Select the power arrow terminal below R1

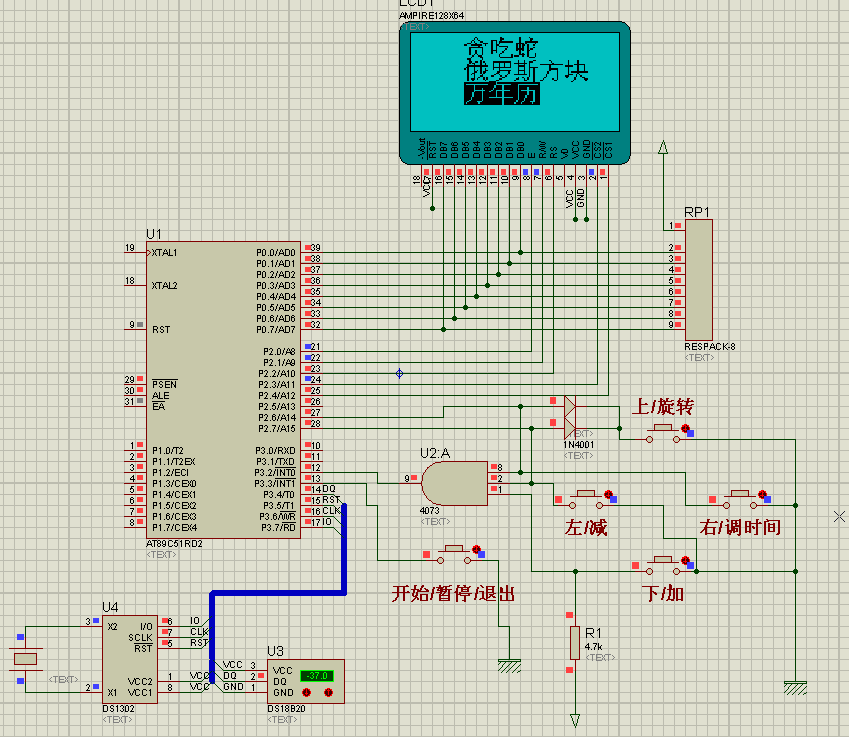coord(574,720)
